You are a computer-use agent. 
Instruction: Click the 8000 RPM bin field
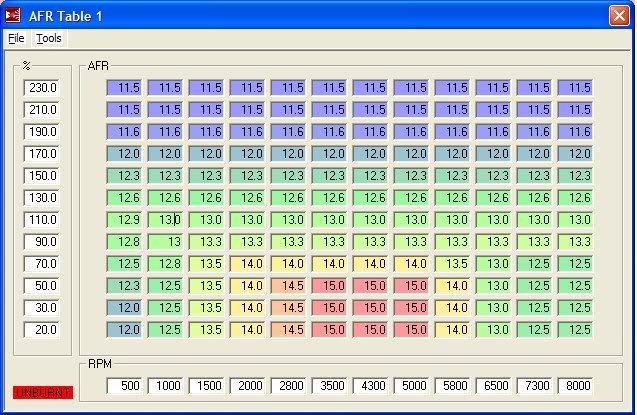coord(576,385)
